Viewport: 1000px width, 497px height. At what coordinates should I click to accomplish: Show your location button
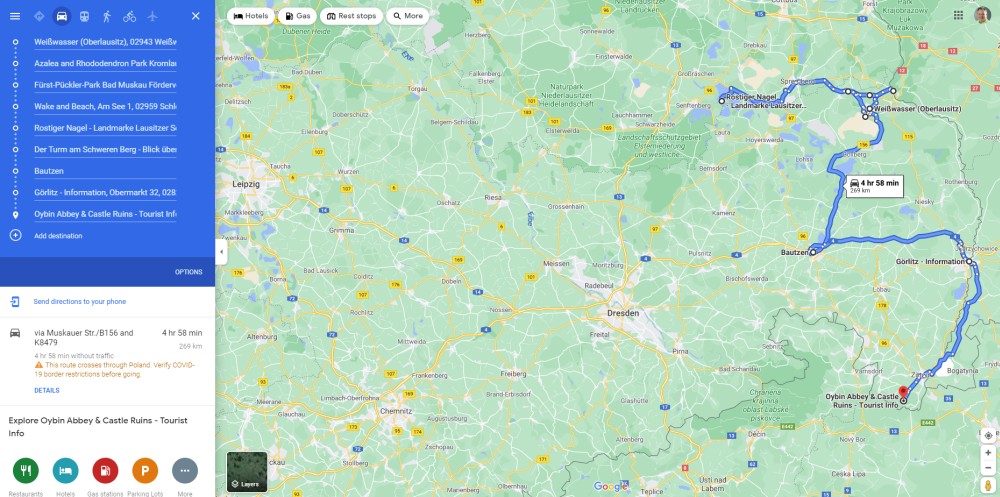[x=988, y=435]
